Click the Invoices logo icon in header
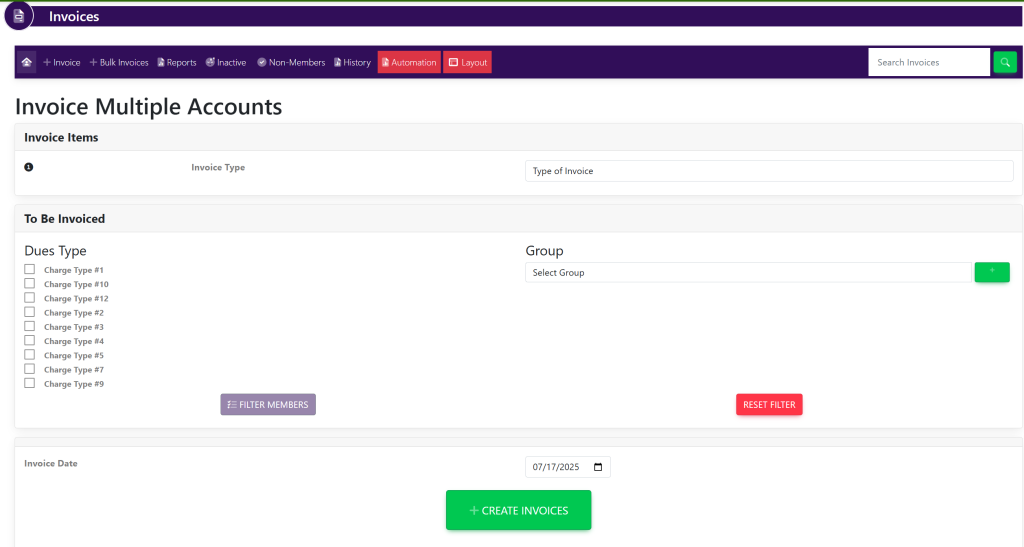 click(x=18, y=16)
